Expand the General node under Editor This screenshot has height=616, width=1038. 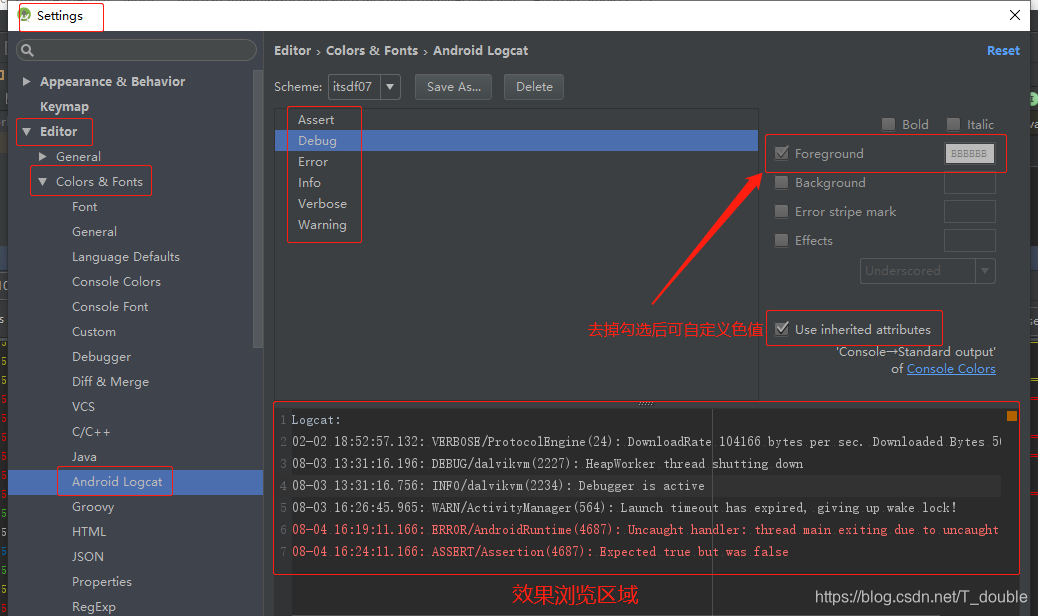click(42, 157)
